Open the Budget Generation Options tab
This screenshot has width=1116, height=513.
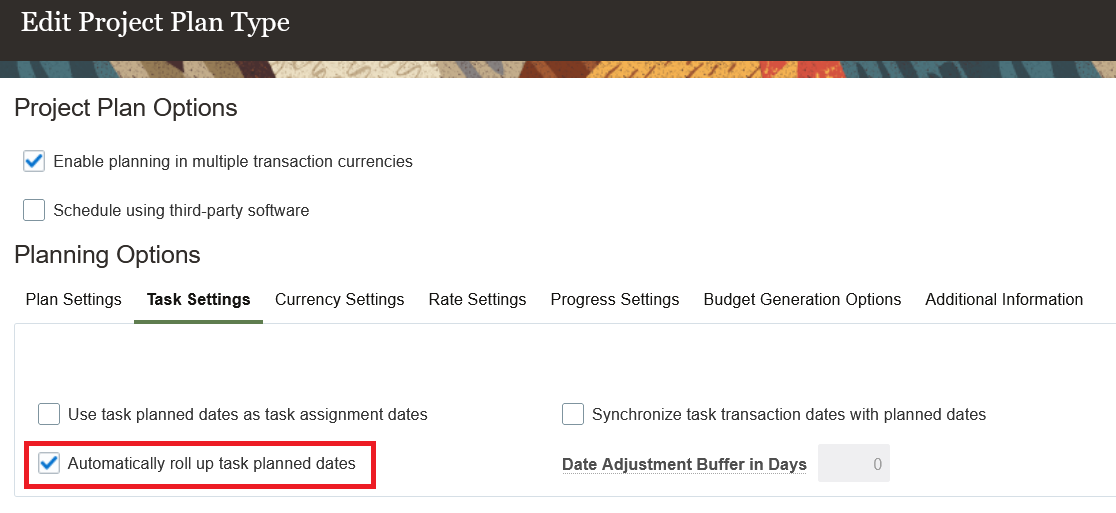[x=802, y=300]
